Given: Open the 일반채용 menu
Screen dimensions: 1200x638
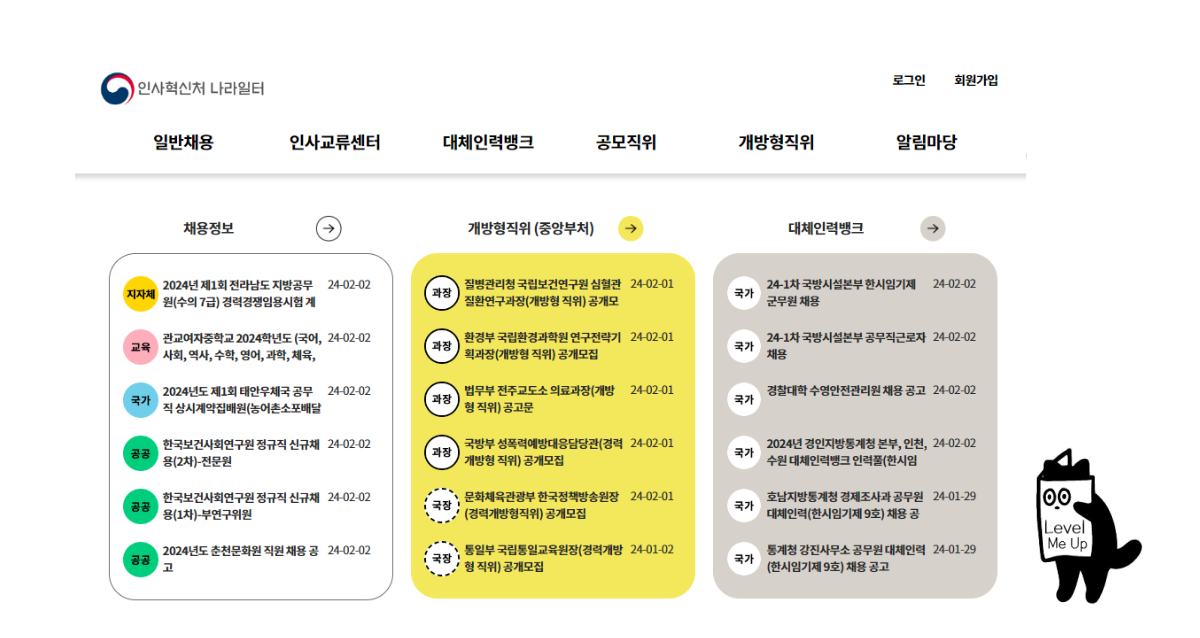Looking at the screenshot, I should point(183,142).
